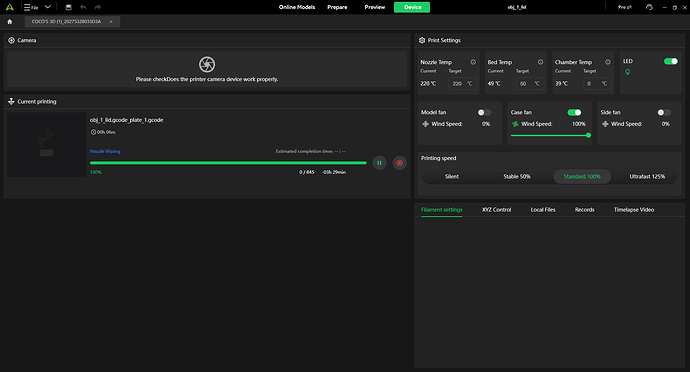
Task: Enable the Side fan toggle
Action: coord(664,112)
